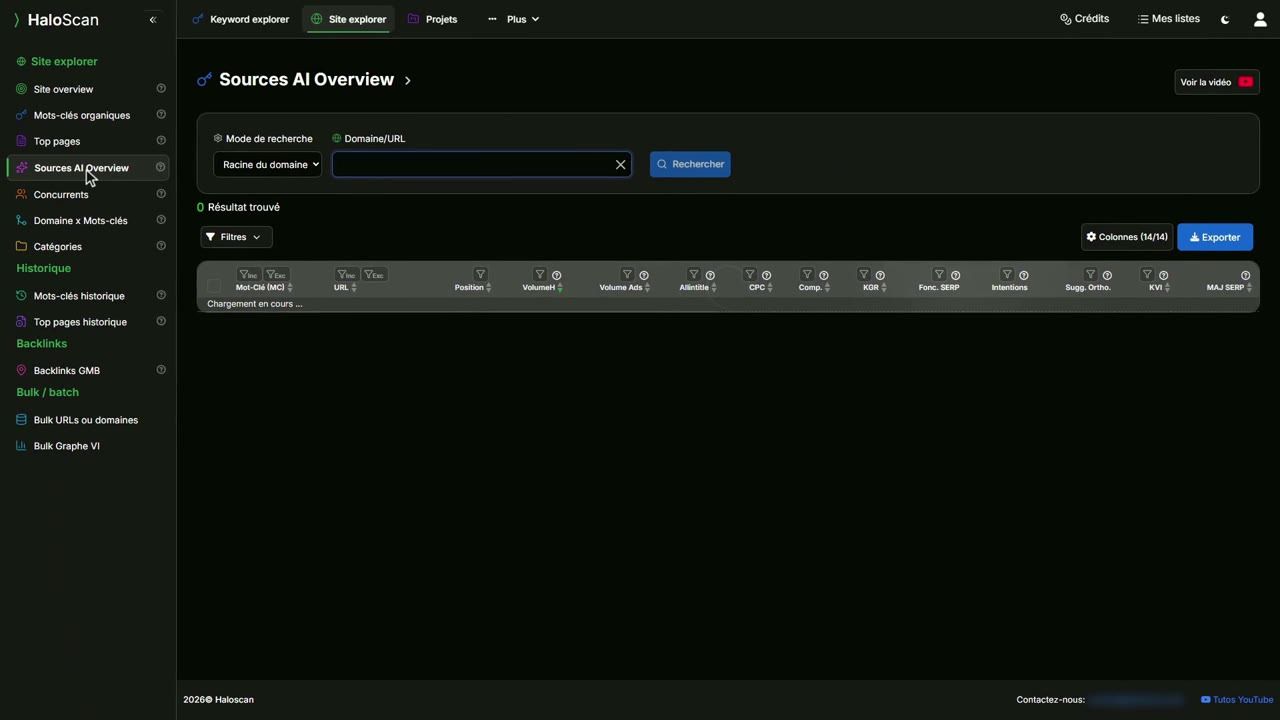Screen dimensions: 1280x720
Task: Click the Exc filter icon for URL
Action: pyautogui.click(x=375, y=274)
